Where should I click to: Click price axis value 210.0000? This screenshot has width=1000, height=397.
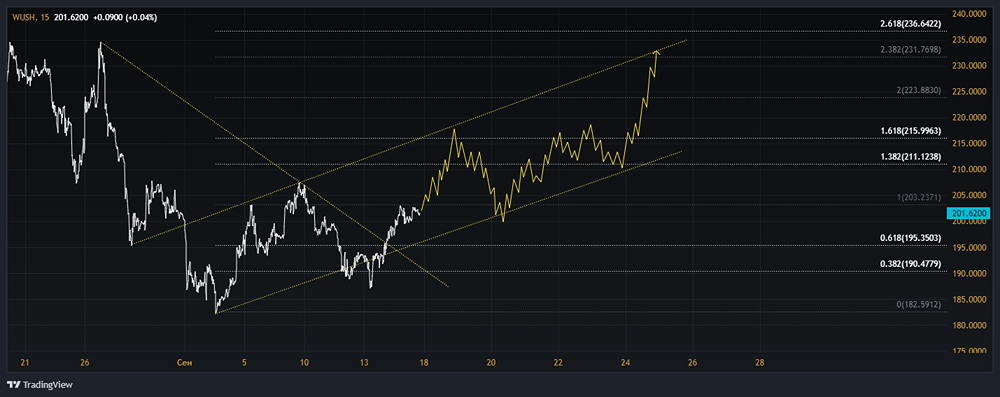pyautogui.click(x=970, y=169)
